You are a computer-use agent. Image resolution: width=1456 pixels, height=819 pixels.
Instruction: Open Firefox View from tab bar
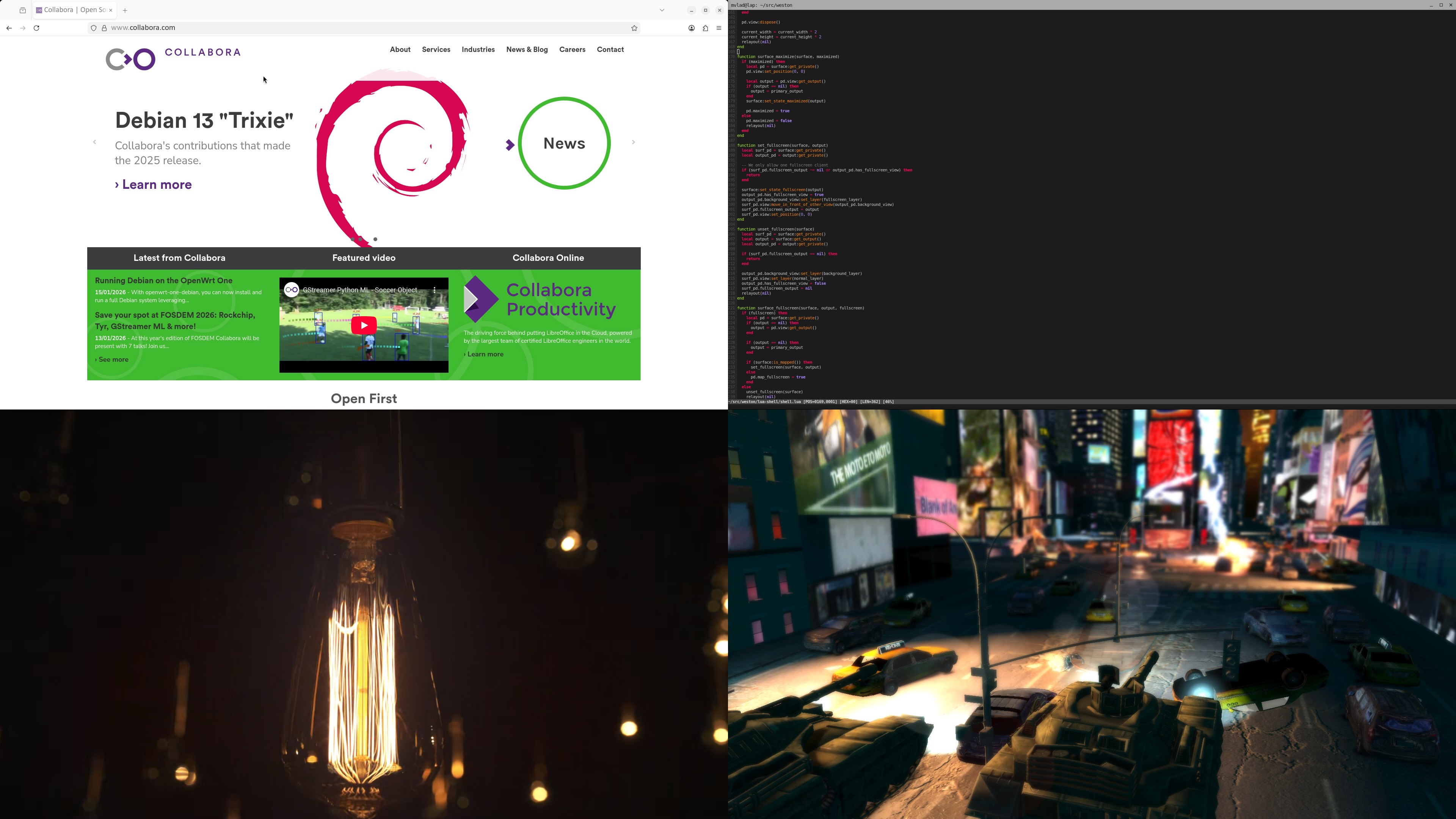pos(23,10)
